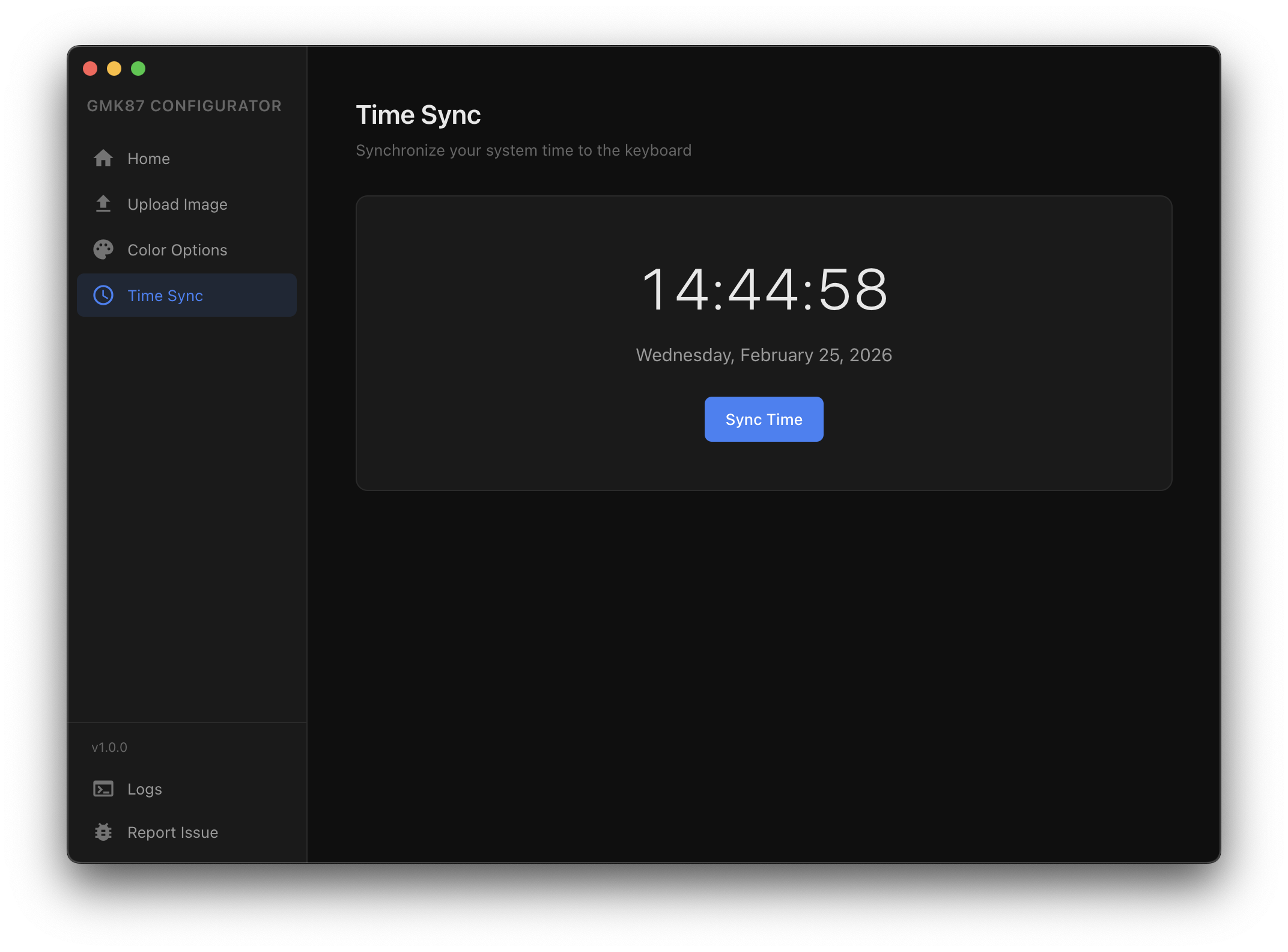The height and width of the screenshot is (952, 1288).
Task: Click the v1.0.0 version label
Action: pos(109,747)
